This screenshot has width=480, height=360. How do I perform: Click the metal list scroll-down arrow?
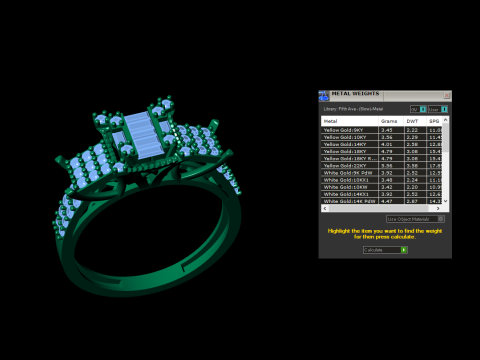445,201
